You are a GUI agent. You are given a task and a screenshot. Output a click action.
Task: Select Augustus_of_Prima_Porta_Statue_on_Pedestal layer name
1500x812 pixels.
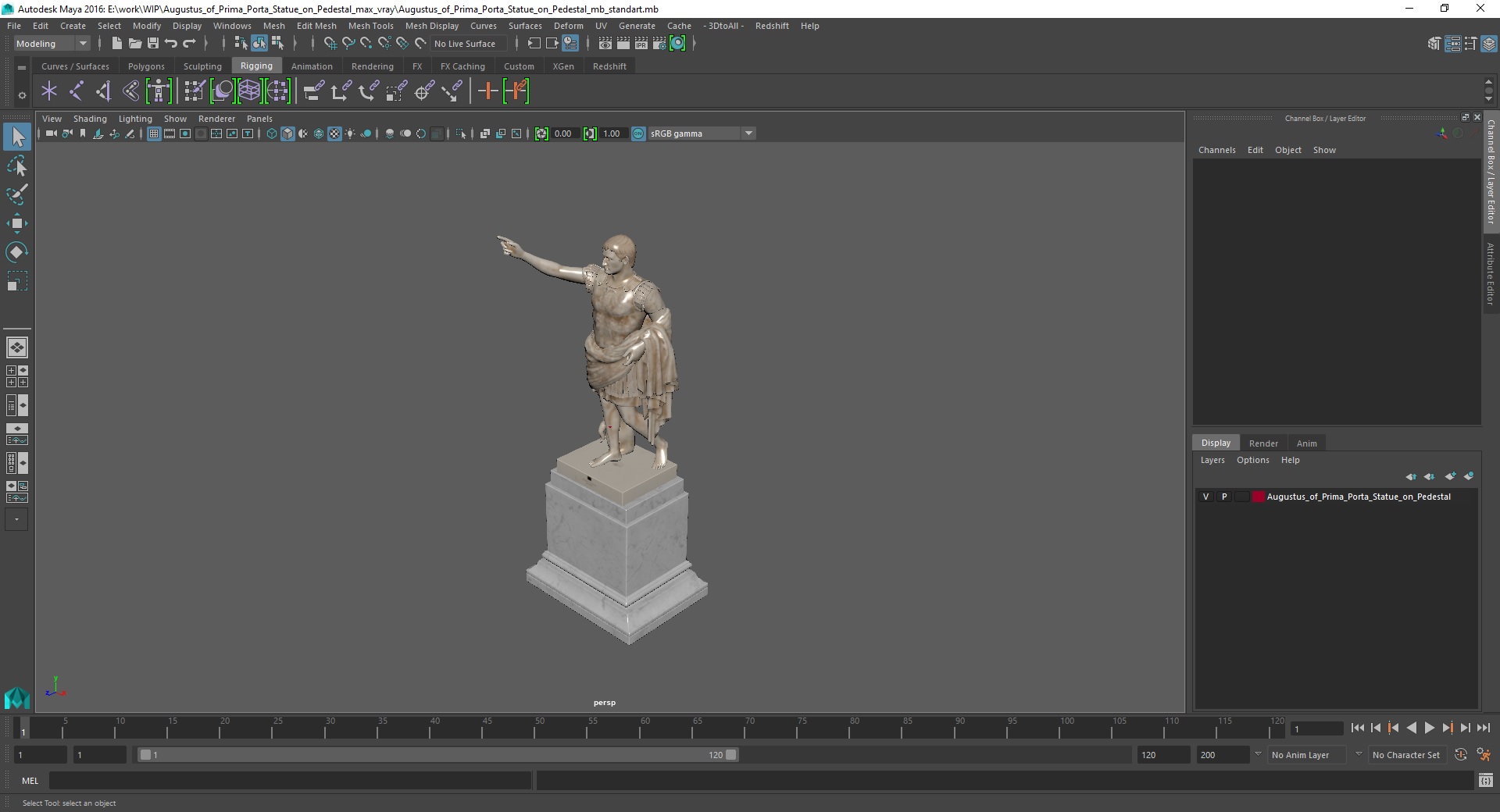point(1358,497)
